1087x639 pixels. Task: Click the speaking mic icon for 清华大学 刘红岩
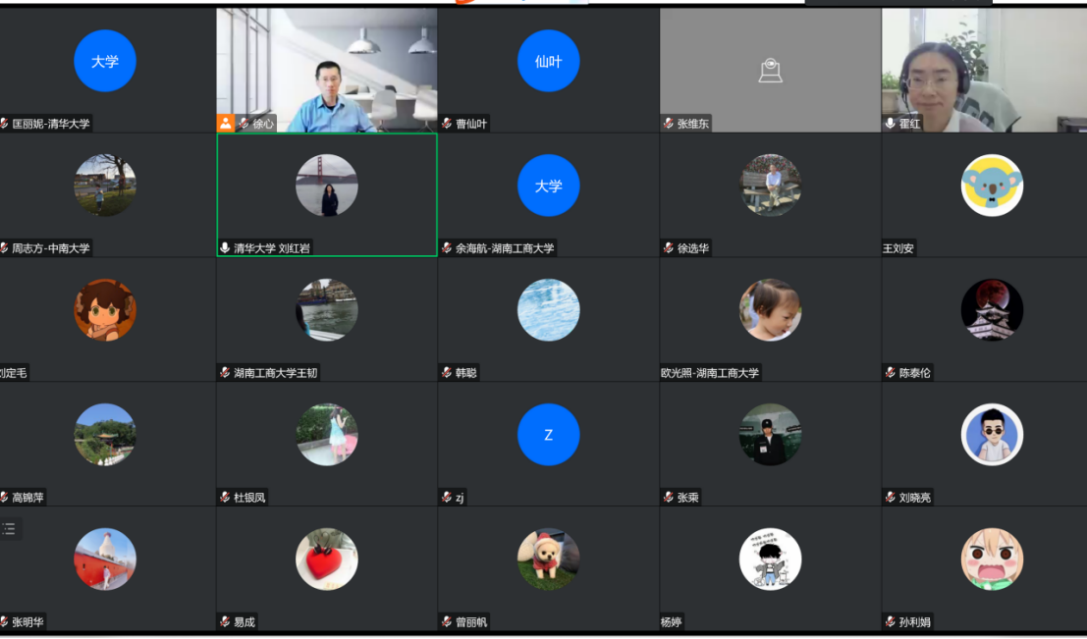[x=225, y=248]
